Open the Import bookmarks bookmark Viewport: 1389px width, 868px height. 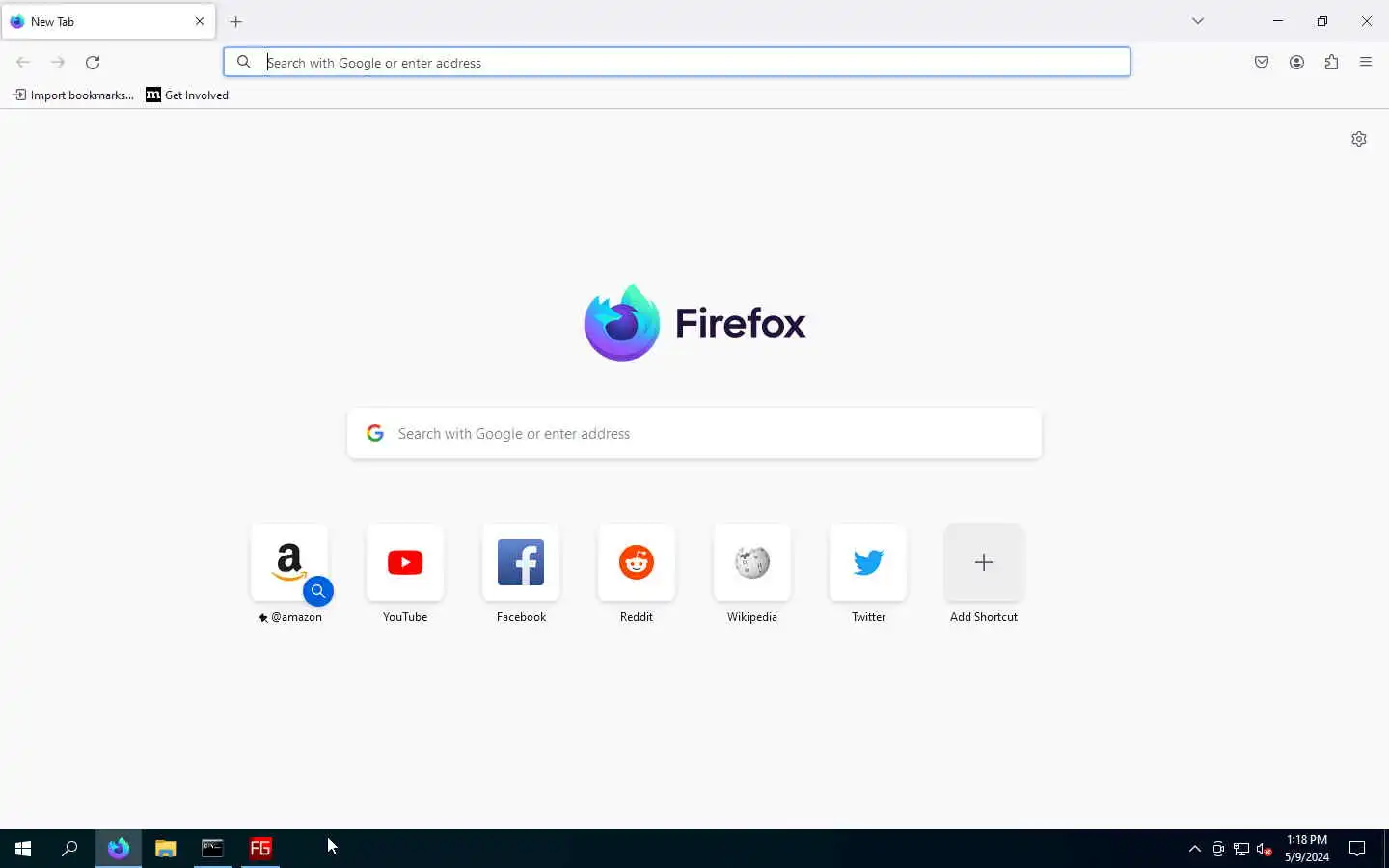[x=73, y=95]
